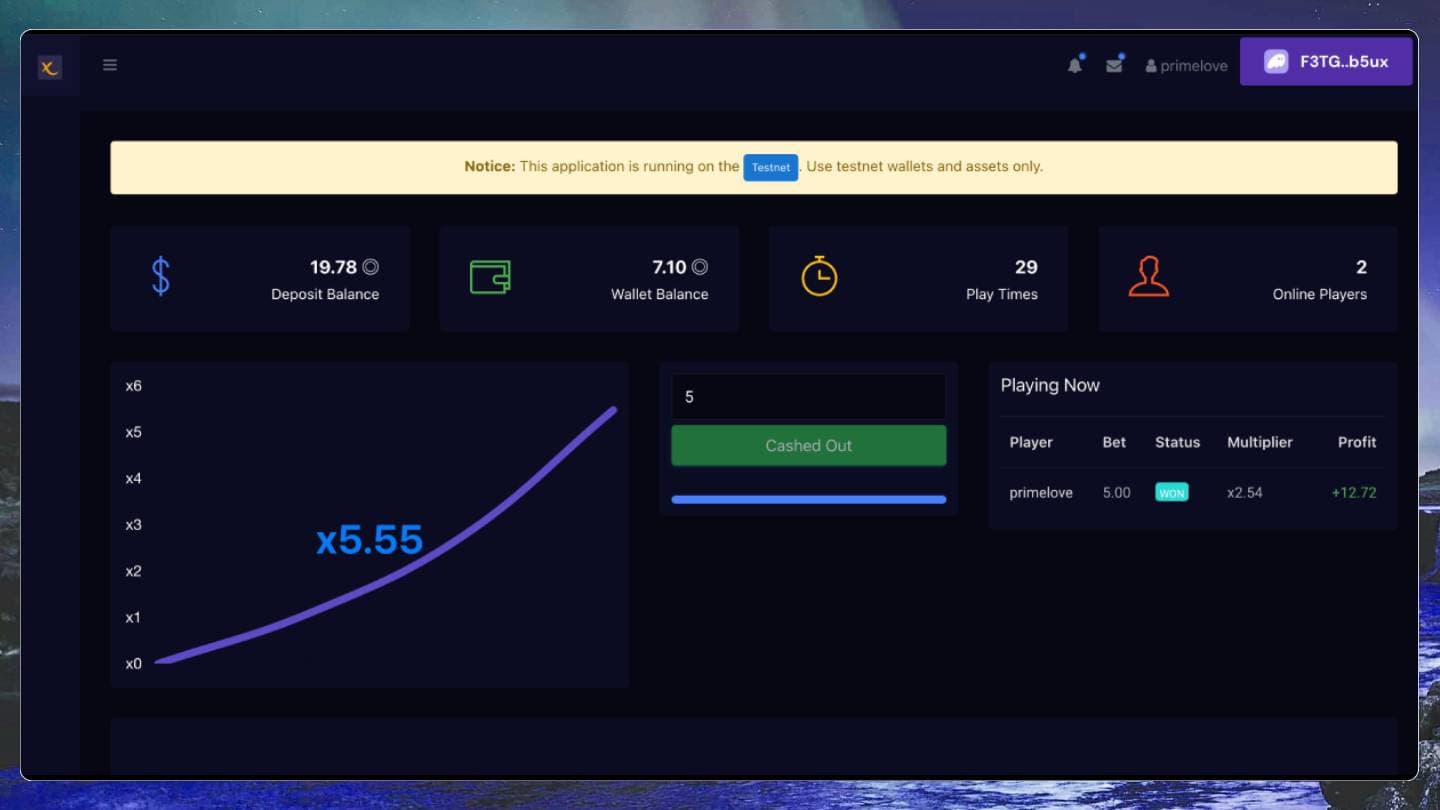Click the WON status badge
The image size is (1440, 810).
(1171, 493)
